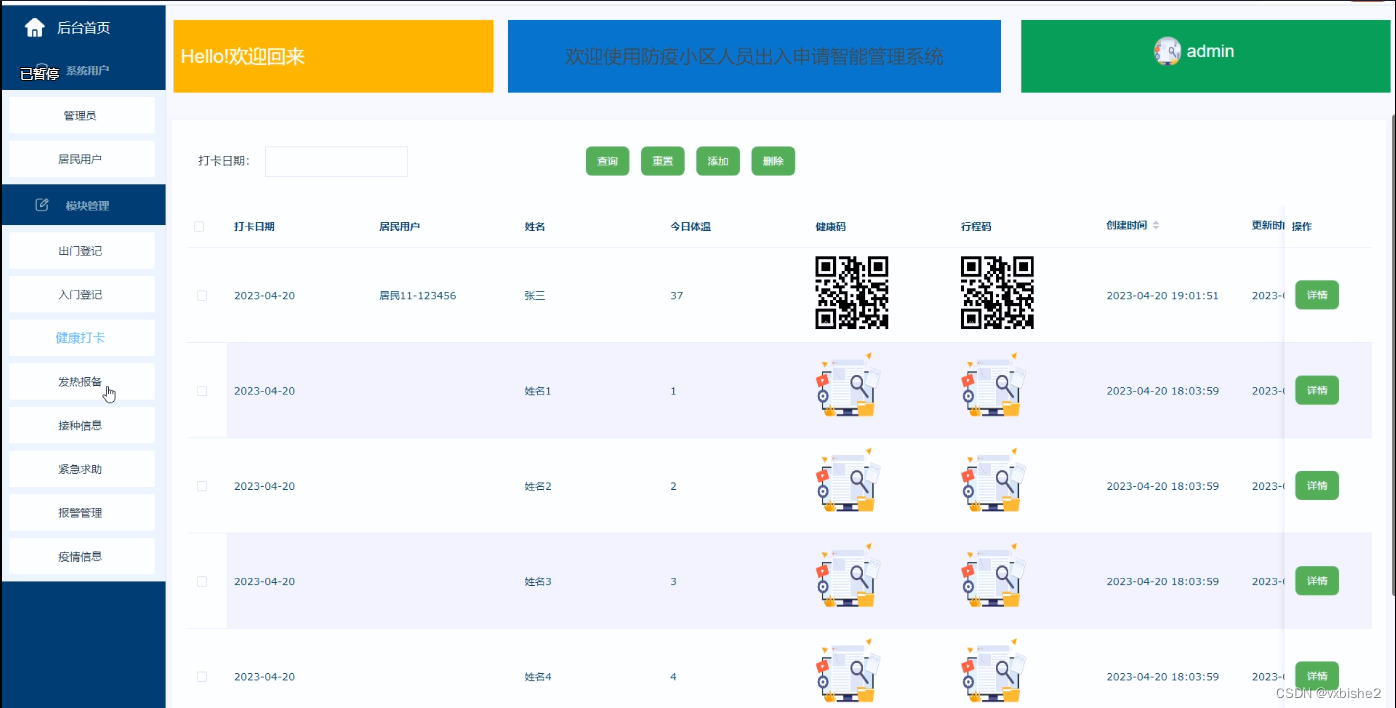
Task: Open the 紧急求助 menu item
Action: pyautogui.click(x=81, y=469)
